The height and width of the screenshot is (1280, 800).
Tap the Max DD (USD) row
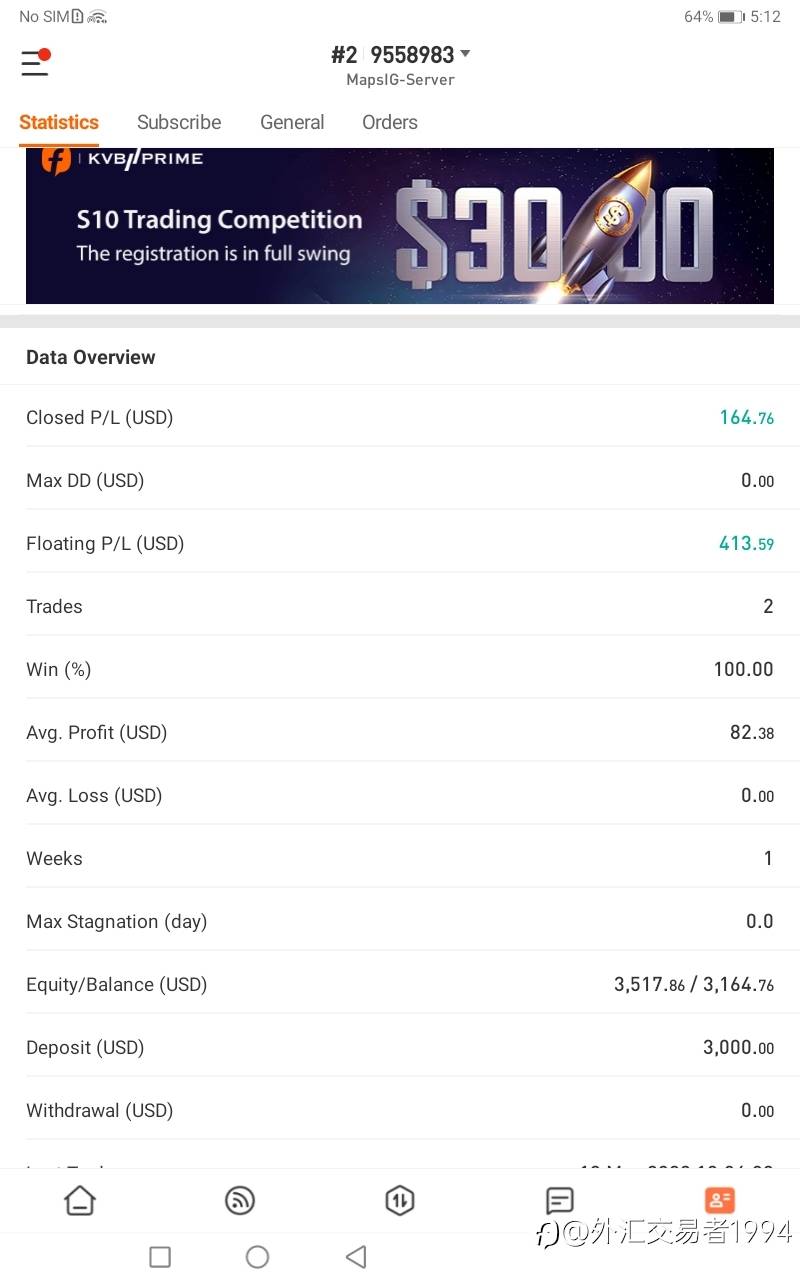pyautogui.click(x=400, y=480)
